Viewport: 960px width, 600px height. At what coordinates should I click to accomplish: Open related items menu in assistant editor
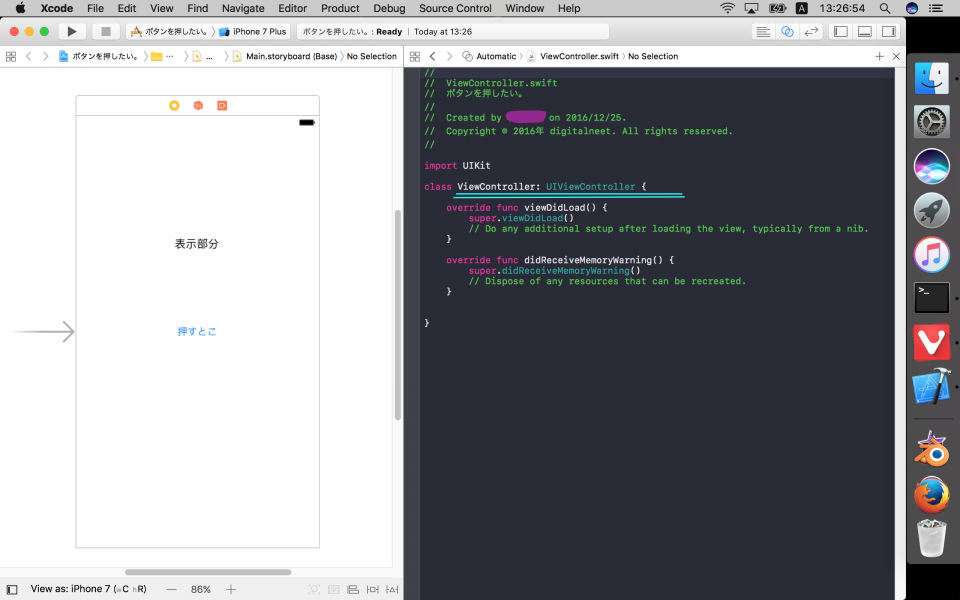415,56
